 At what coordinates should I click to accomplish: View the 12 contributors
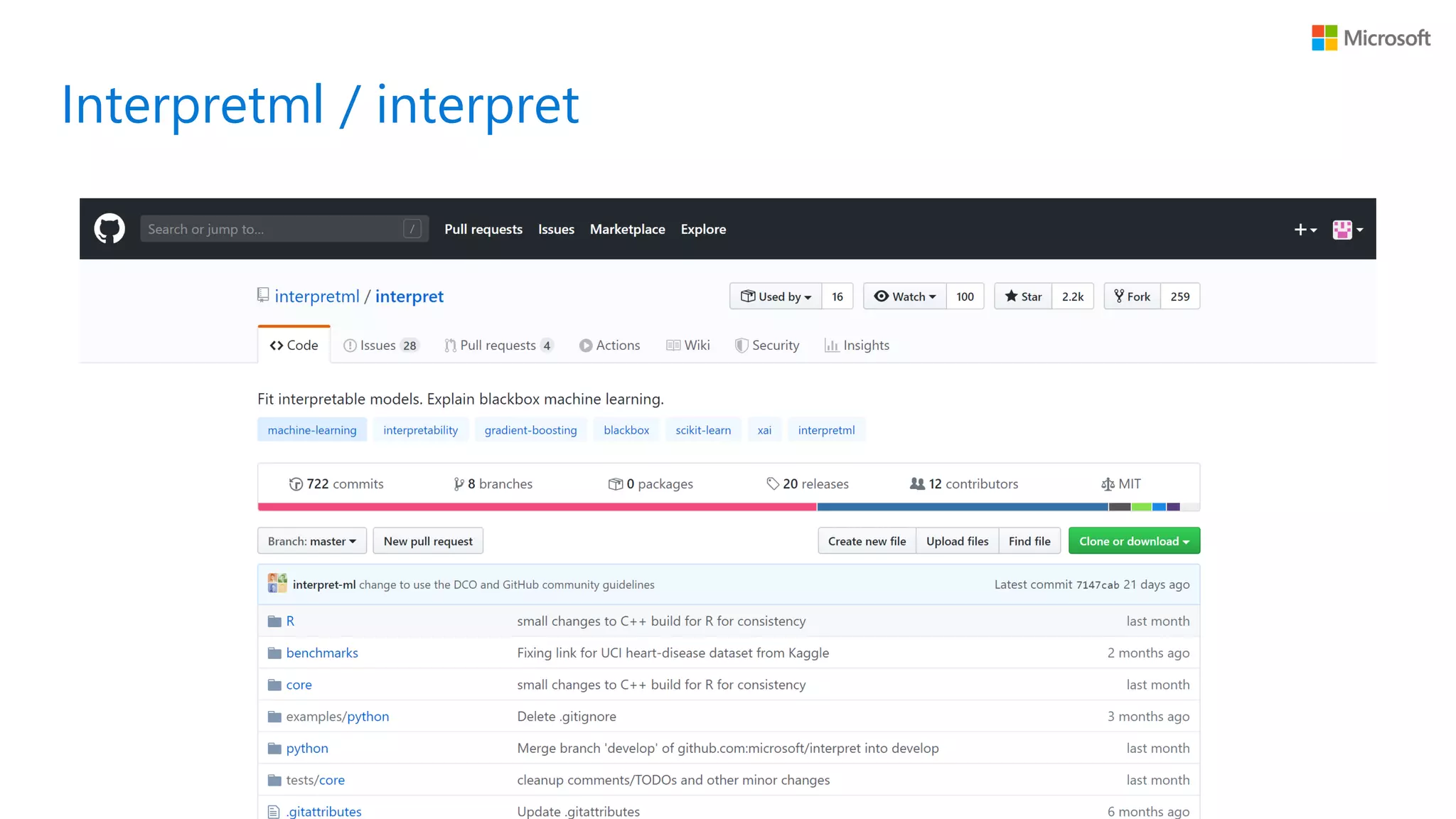pos(964,483)
